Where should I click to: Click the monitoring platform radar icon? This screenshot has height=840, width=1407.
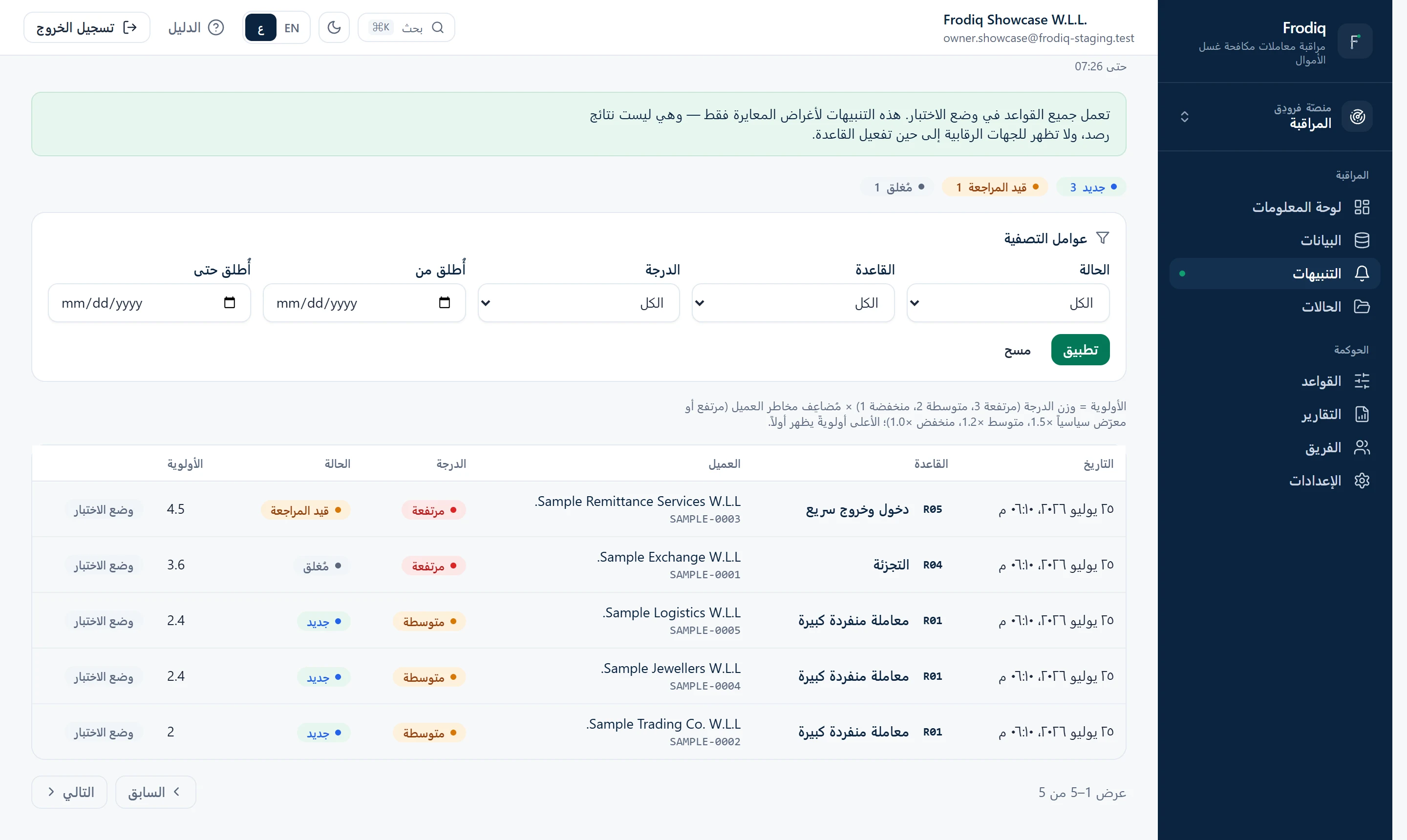pos(1357,117)
